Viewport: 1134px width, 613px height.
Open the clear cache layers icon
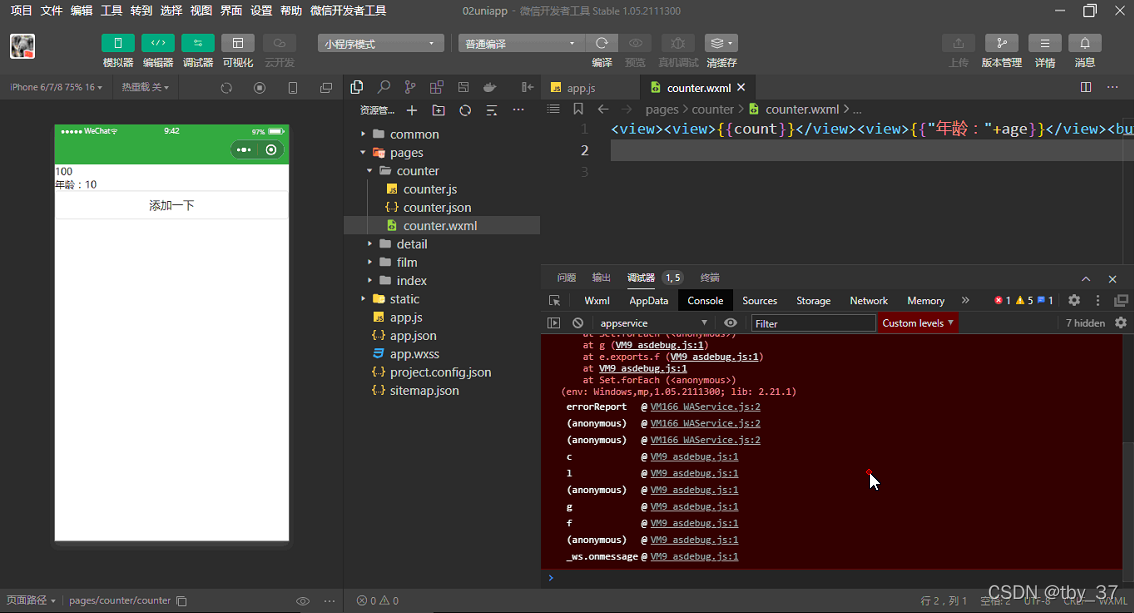click(x=721, y=43)
